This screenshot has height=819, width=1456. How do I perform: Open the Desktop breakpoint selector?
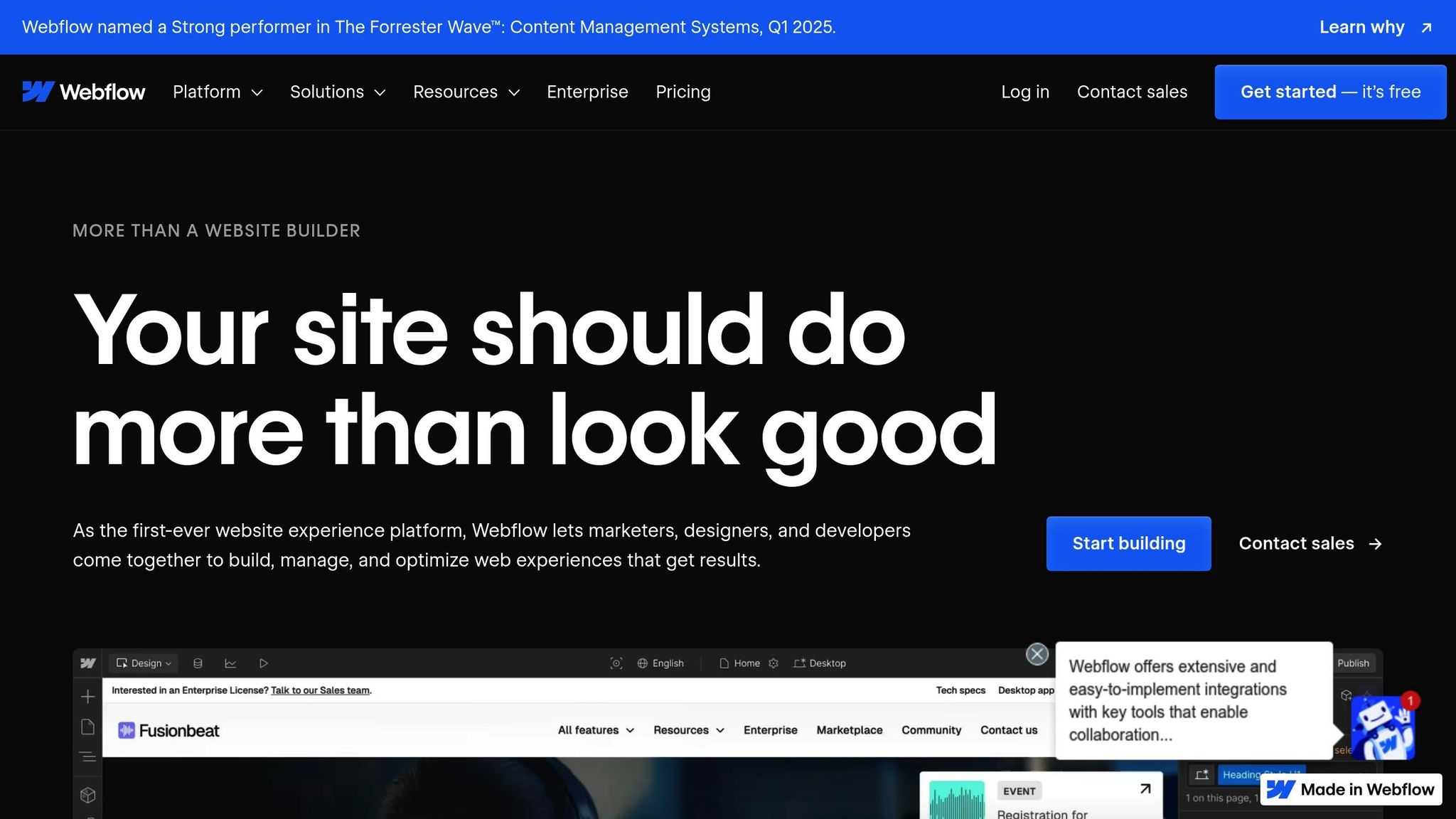[x=820, y=663]
